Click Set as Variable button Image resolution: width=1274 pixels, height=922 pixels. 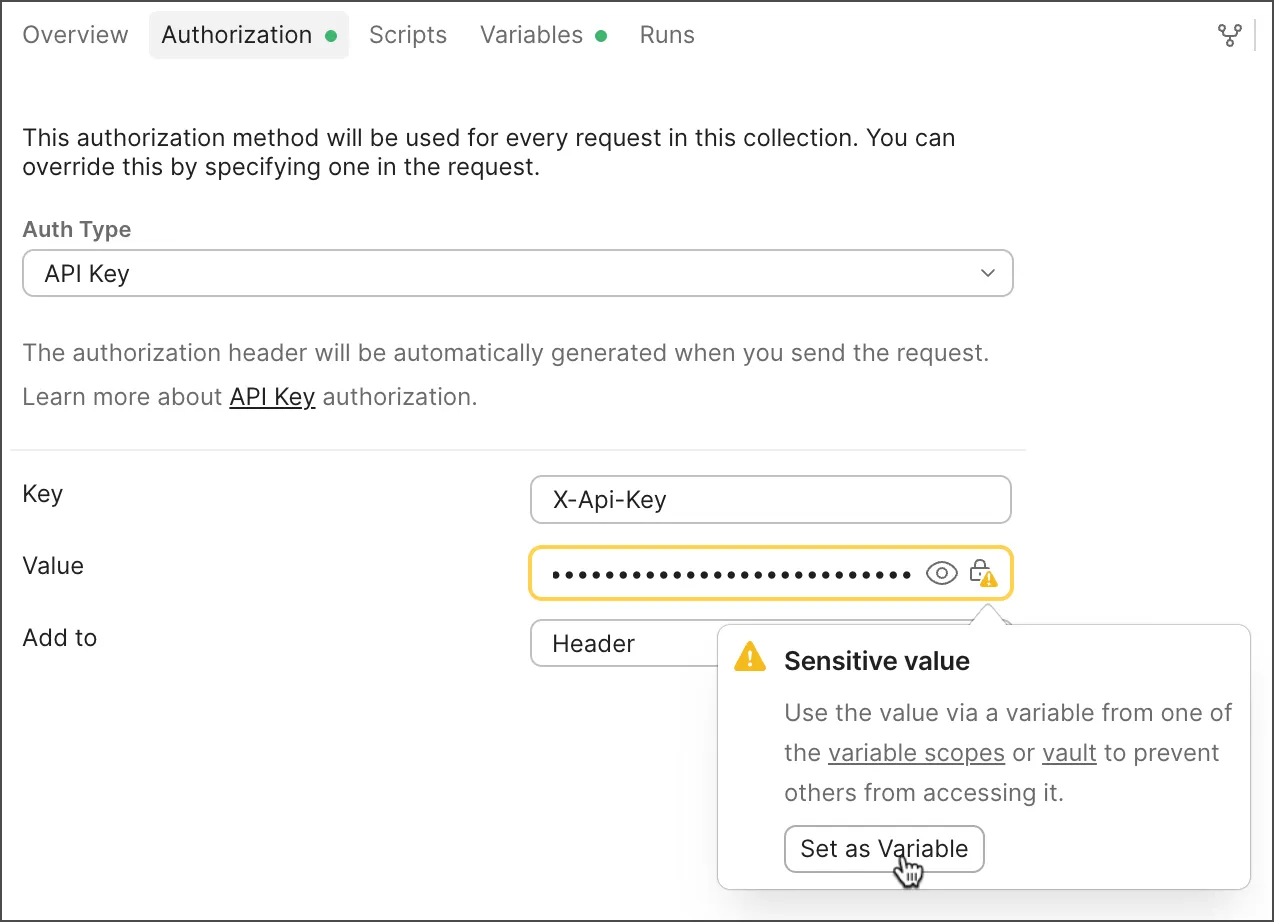click(x=884, y=848)
